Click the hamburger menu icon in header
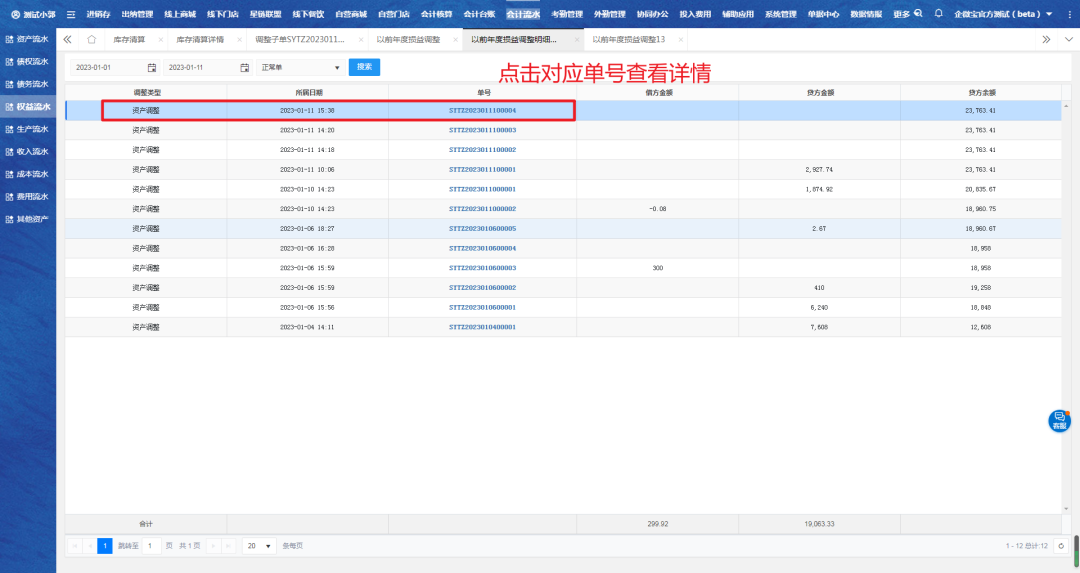Viewport: 1080px width, 573px height. (x=71, y=14)
